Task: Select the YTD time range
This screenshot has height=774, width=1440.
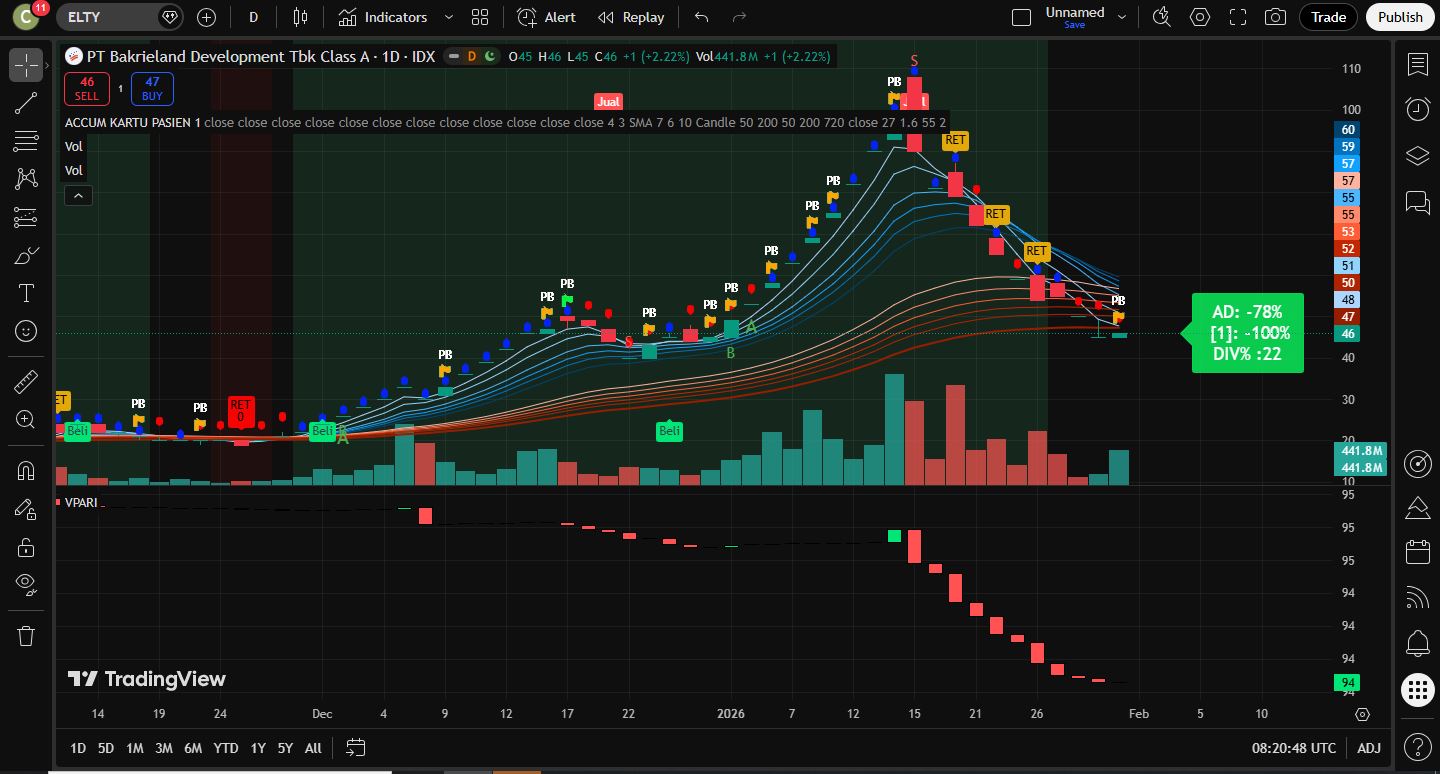Action: (x=226, y=748)
